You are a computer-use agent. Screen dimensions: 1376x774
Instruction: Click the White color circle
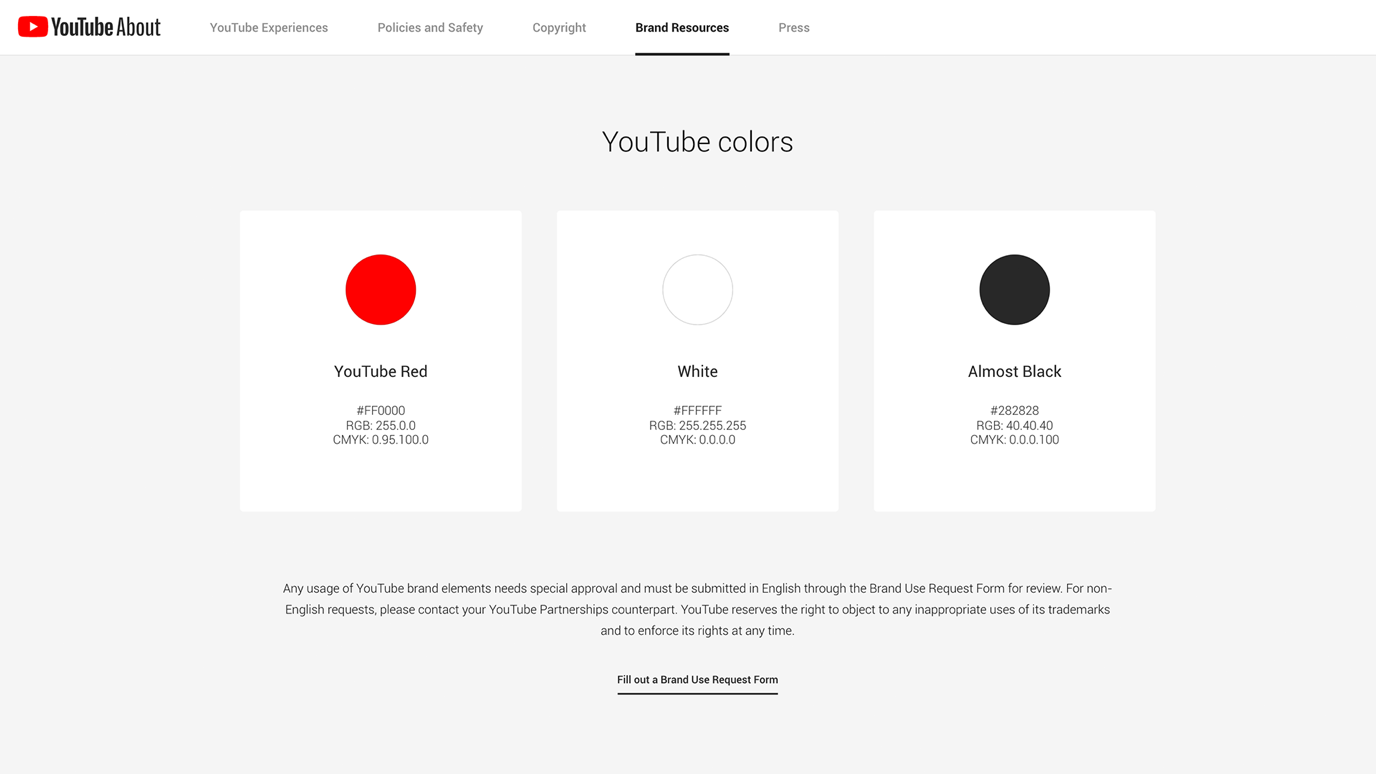click(x=698, y=290)
